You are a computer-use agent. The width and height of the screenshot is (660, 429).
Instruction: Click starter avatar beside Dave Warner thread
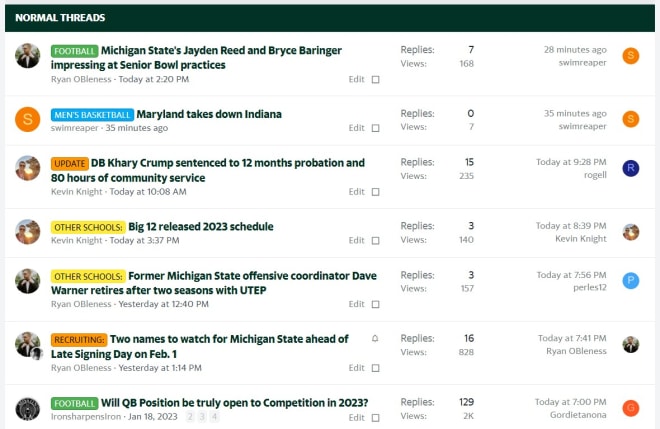coord(28,281)
